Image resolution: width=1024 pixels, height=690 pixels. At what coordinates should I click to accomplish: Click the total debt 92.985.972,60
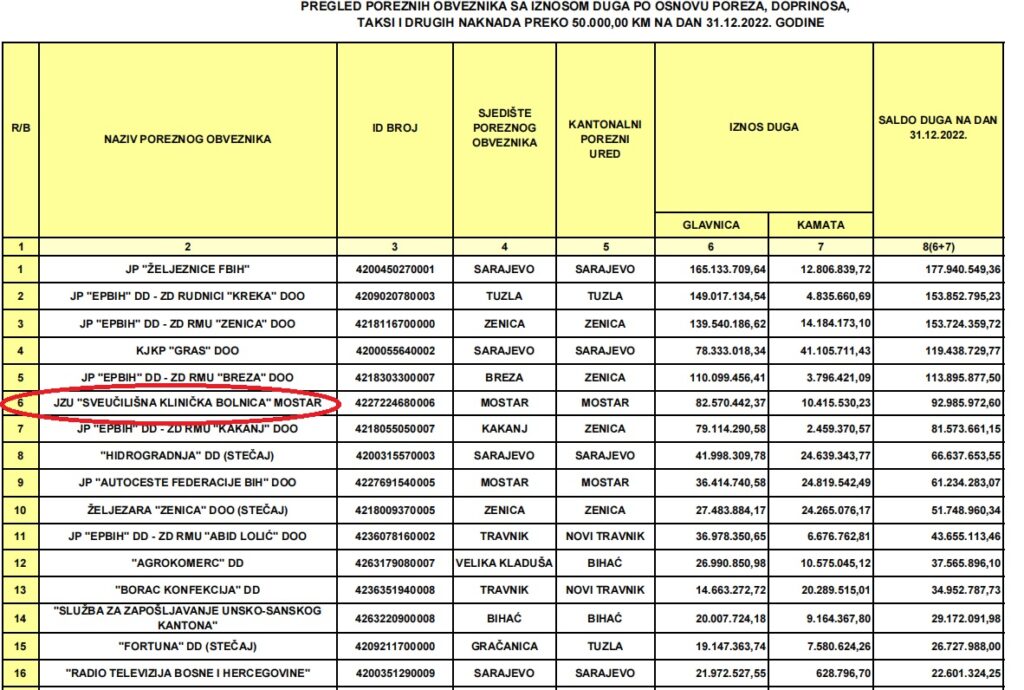(x=965, y=403)
